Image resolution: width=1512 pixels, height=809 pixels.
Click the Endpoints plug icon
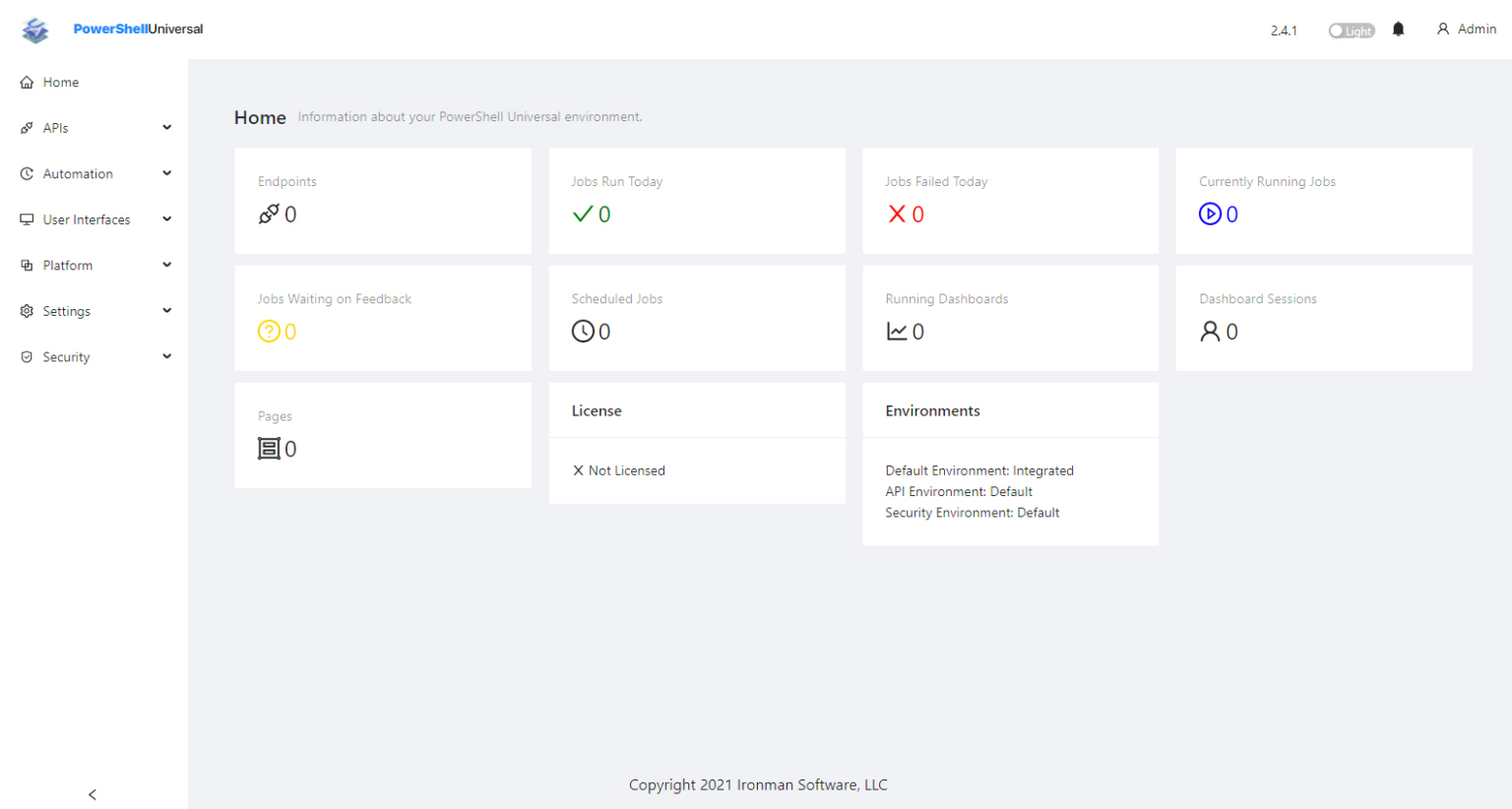267,214
